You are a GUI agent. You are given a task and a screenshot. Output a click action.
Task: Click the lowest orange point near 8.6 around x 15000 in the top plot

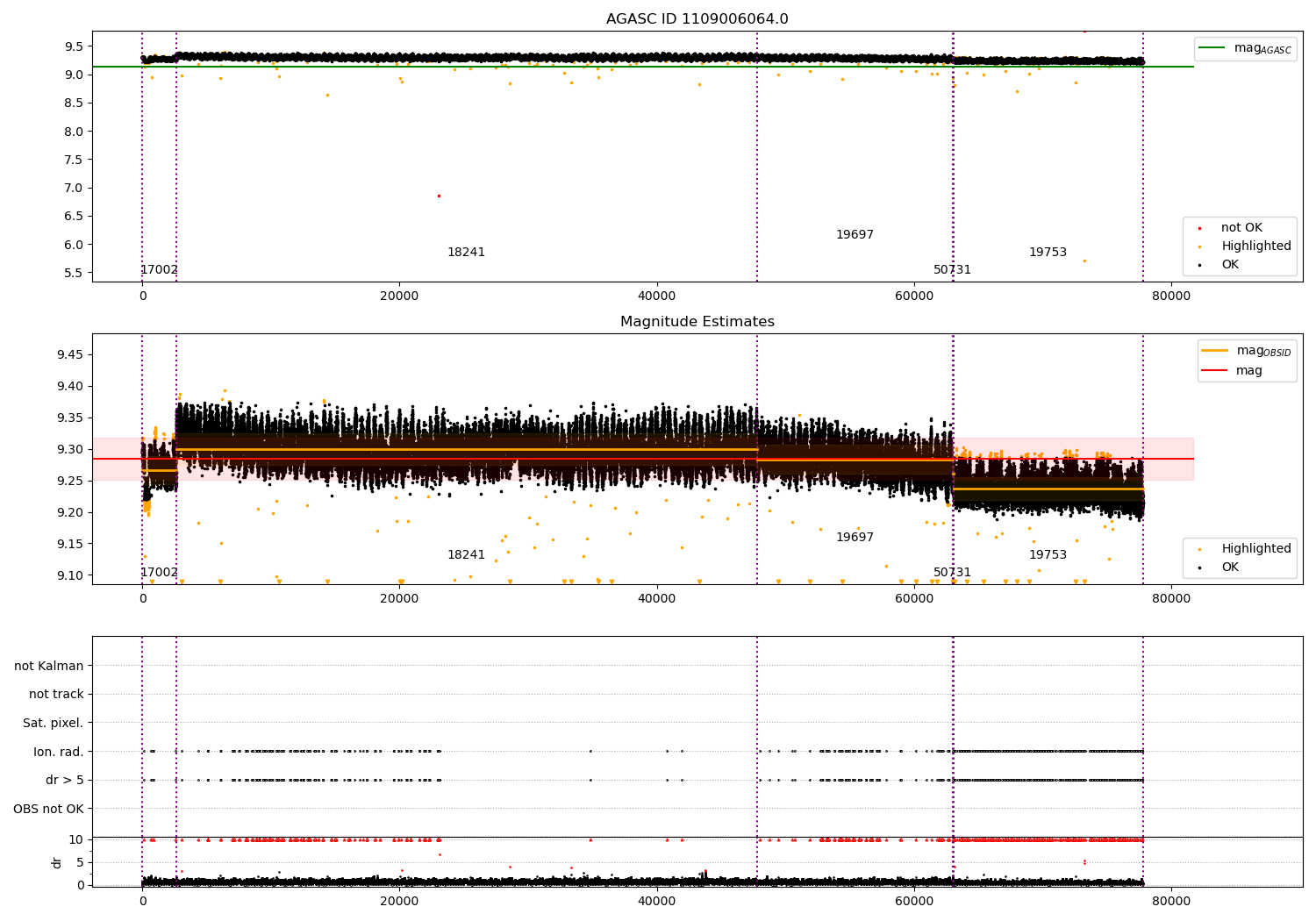tap(327, 95)
